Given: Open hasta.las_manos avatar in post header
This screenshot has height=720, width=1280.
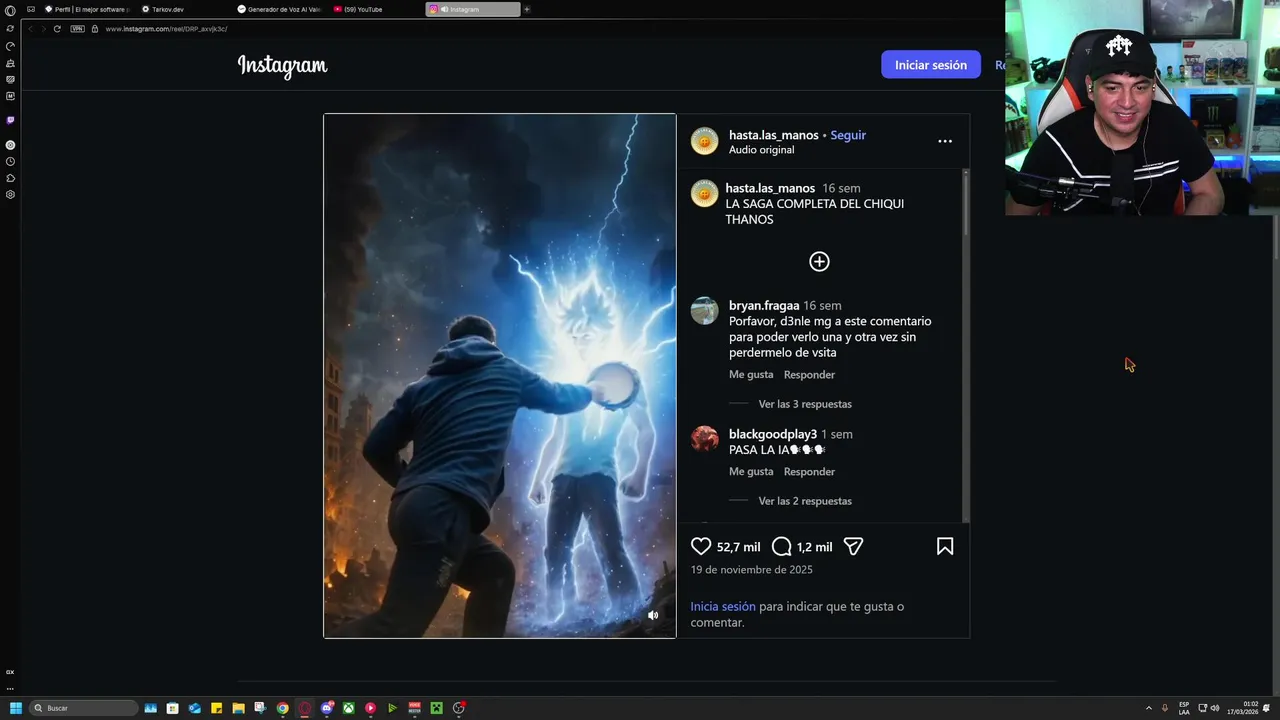Looking at the screenshot, I should [x=704, y=142].
